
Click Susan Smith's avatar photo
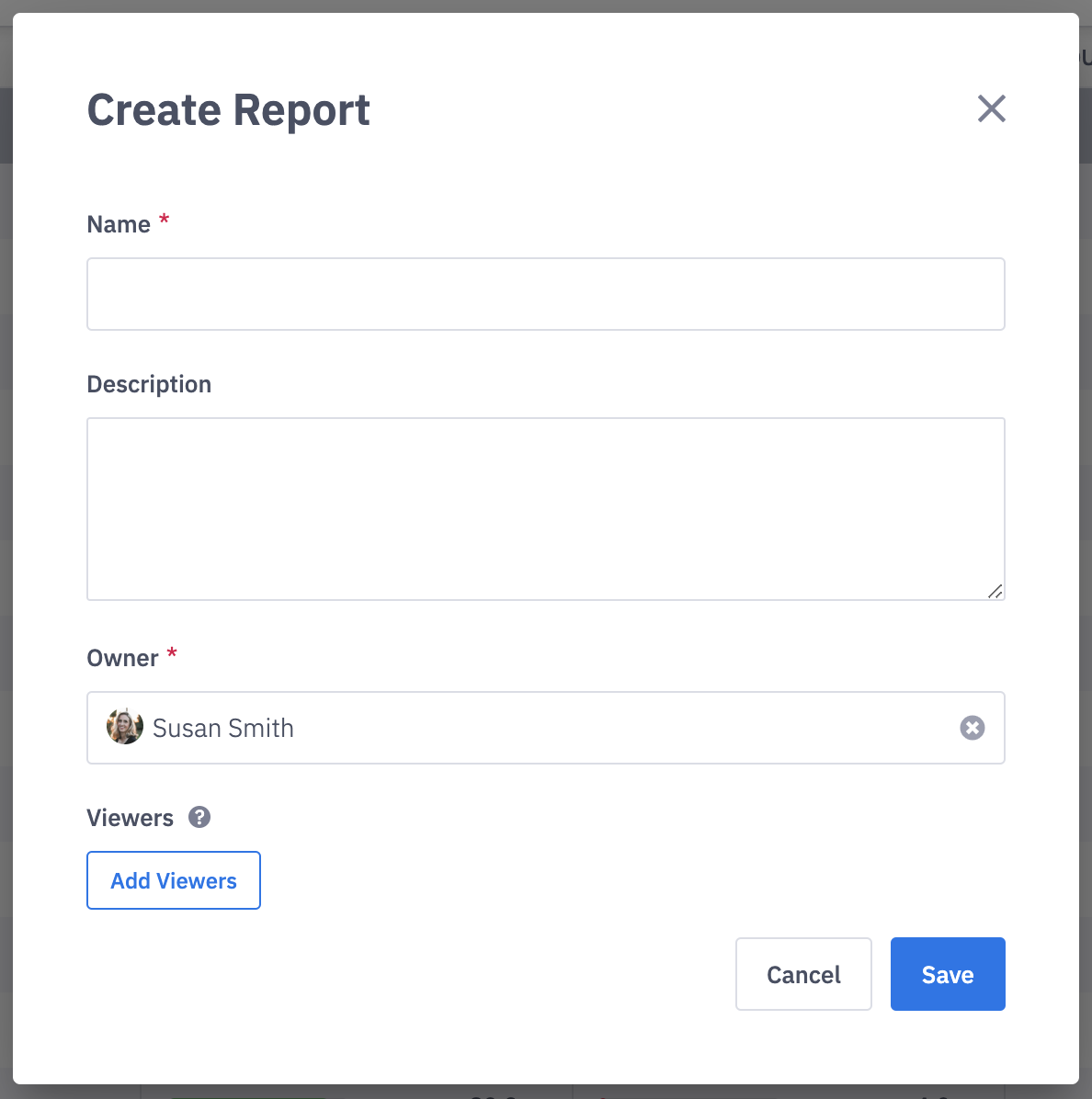pyautogui.click(x=125, y=727)
